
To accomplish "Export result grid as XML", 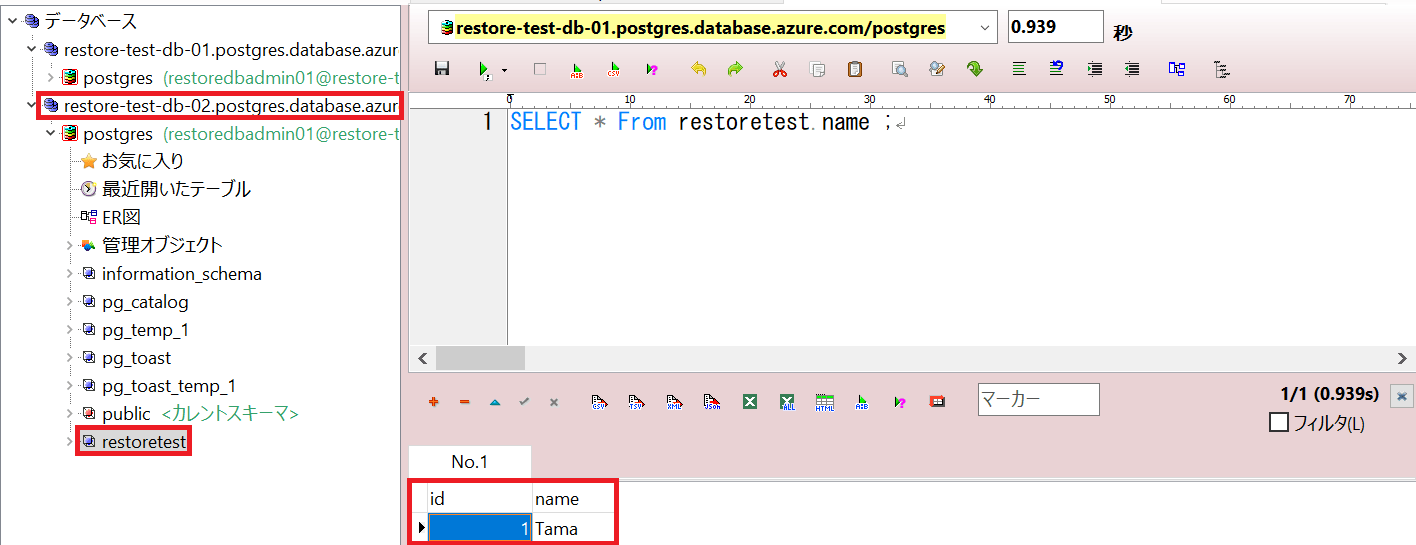I will (674, 401).
